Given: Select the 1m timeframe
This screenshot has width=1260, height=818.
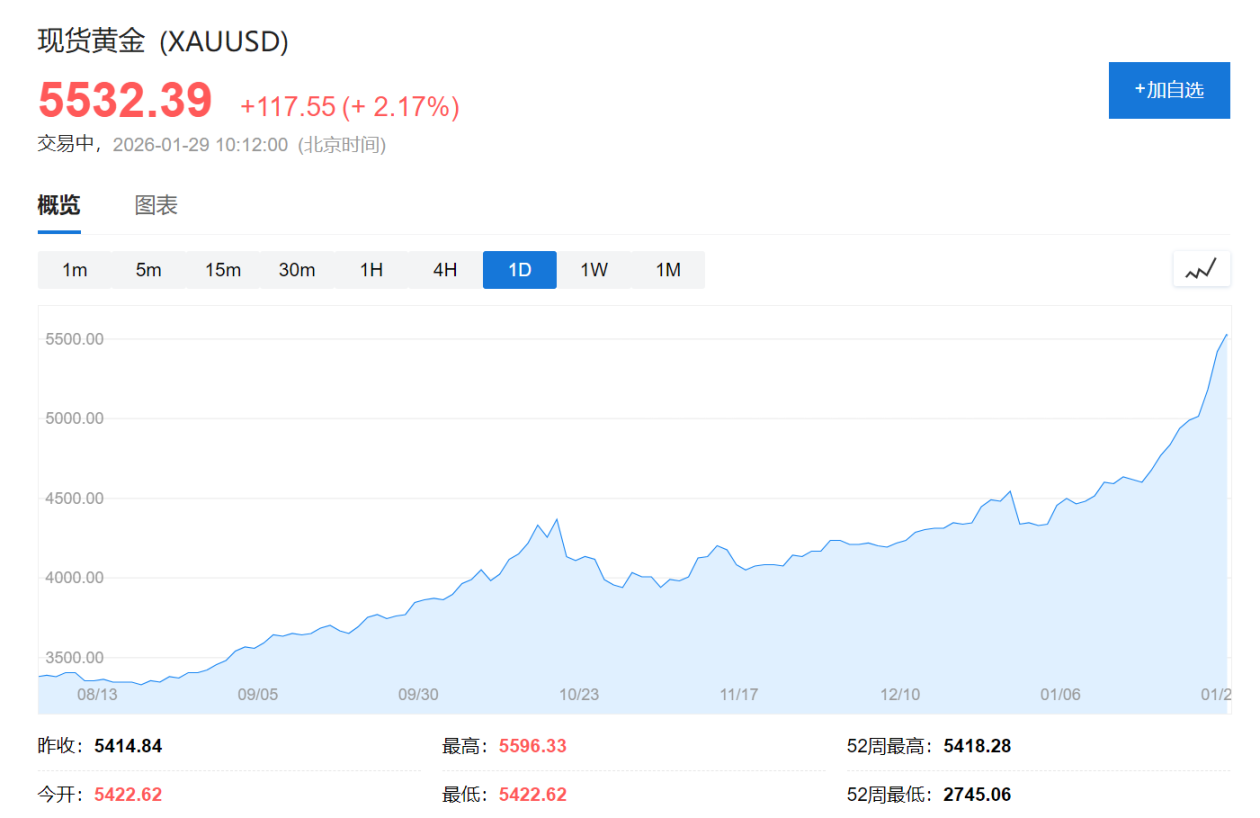Looking at the screenshot, I should click(74, 270).
